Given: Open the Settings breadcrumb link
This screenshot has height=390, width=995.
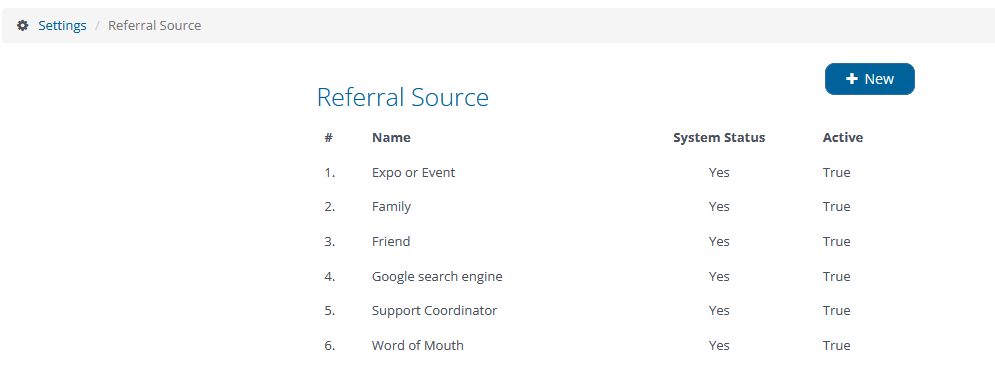Looking at the screenshot, I should pyautogui.click(x=62, y=25).
